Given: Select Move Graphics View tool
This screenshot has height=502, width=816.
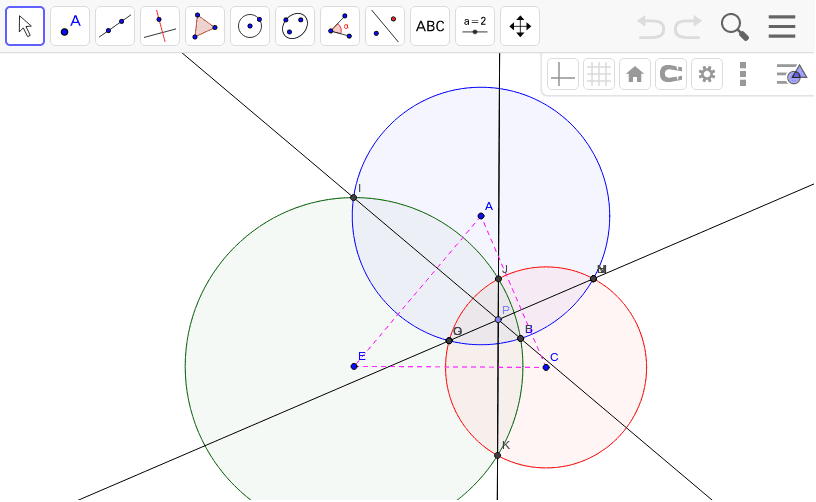Looking at the screenshot, I should click(x=520, y=26).
